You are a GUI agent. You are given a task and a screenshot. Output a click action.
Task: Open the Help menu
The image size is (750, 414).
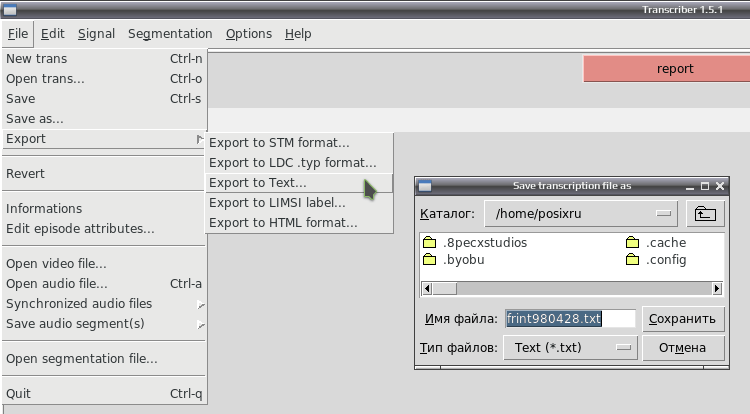coord(298,34)
